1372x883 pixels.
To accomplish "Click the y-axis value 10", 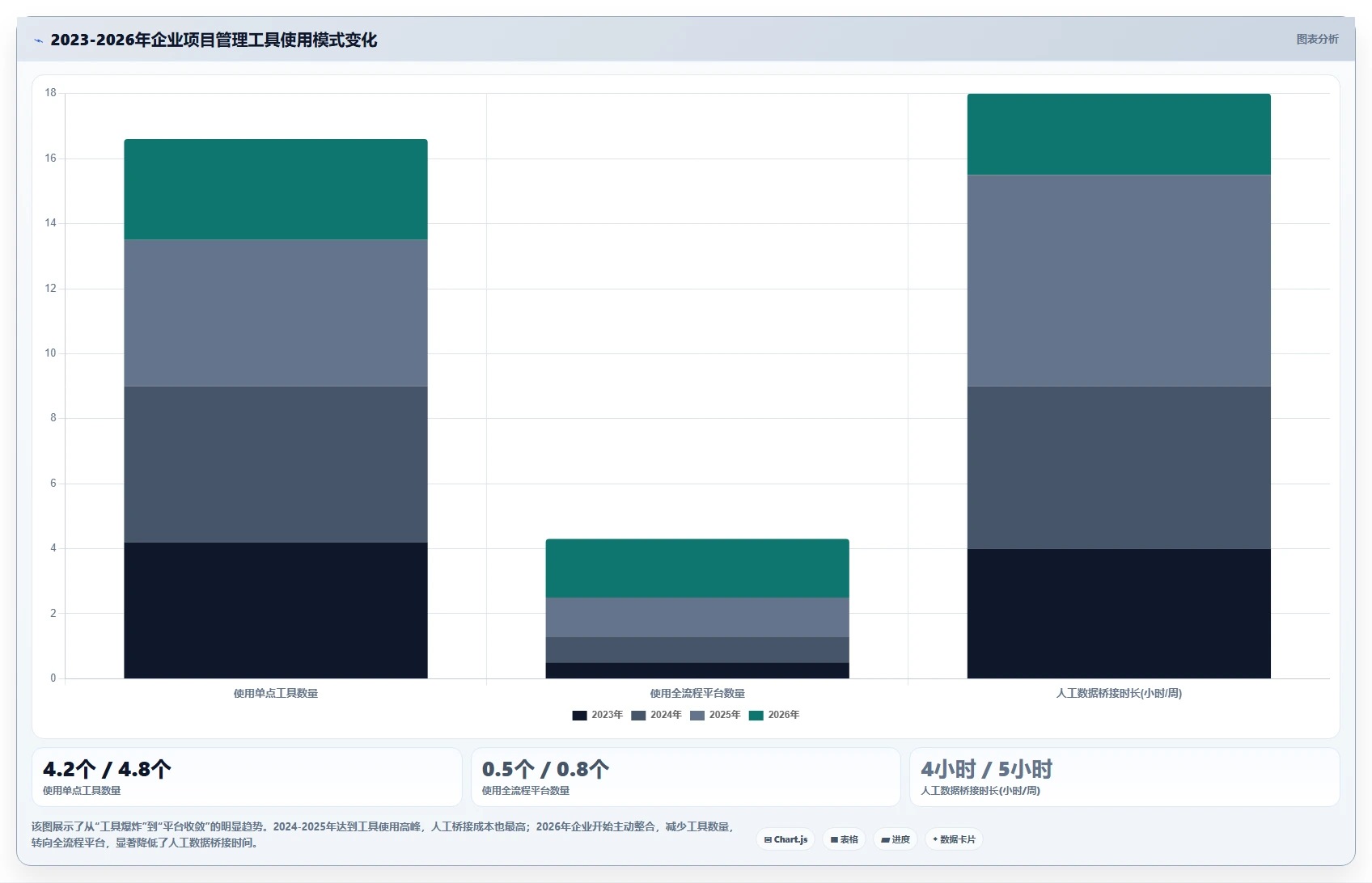I will [x=51, y=353].
